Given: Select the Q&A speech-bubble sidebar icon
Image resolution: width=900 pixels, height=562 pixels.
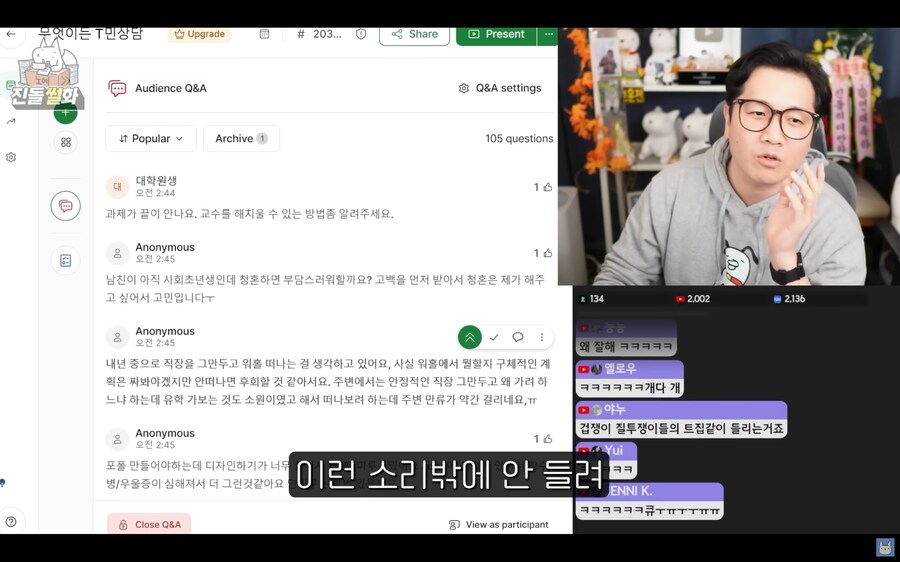Looking at the screenshot, I should click(65, 206).
